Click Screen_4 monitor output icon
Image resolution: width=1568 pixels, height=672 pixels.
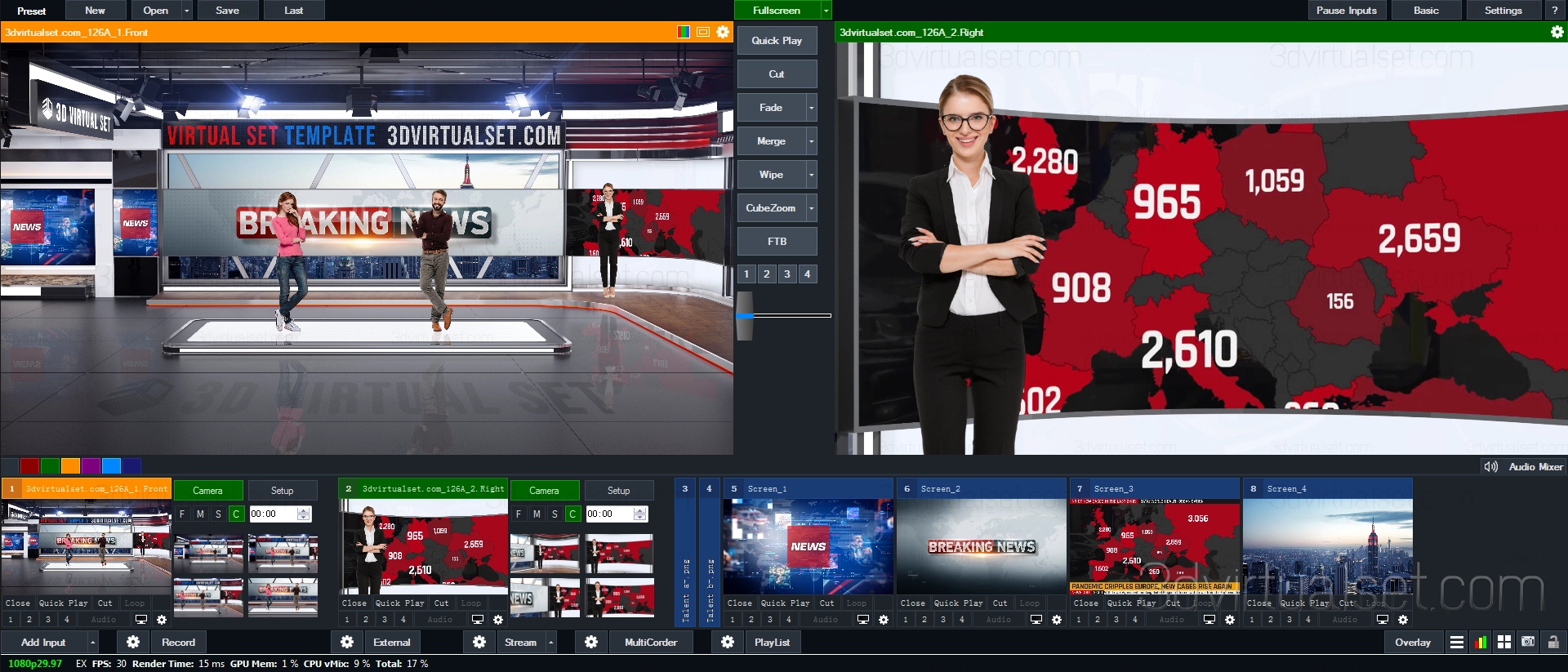tap(1383, 620)
